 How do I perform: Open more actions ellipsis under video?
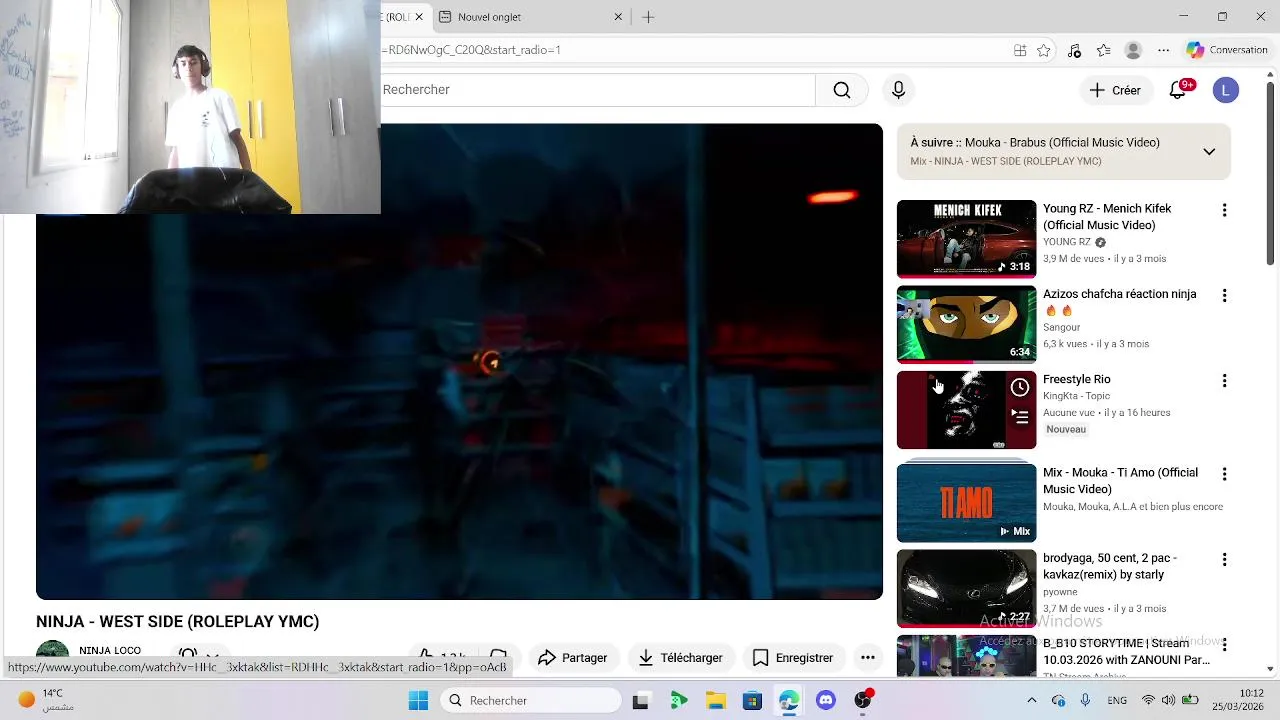click(x=868, y=658)
